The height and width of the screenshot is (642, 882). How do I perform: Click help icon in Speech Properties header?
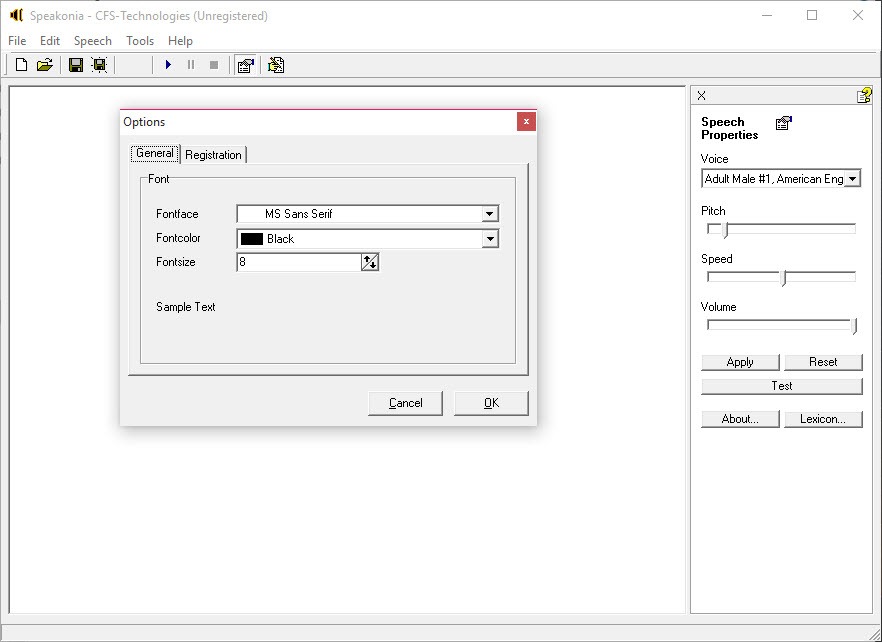865,95
